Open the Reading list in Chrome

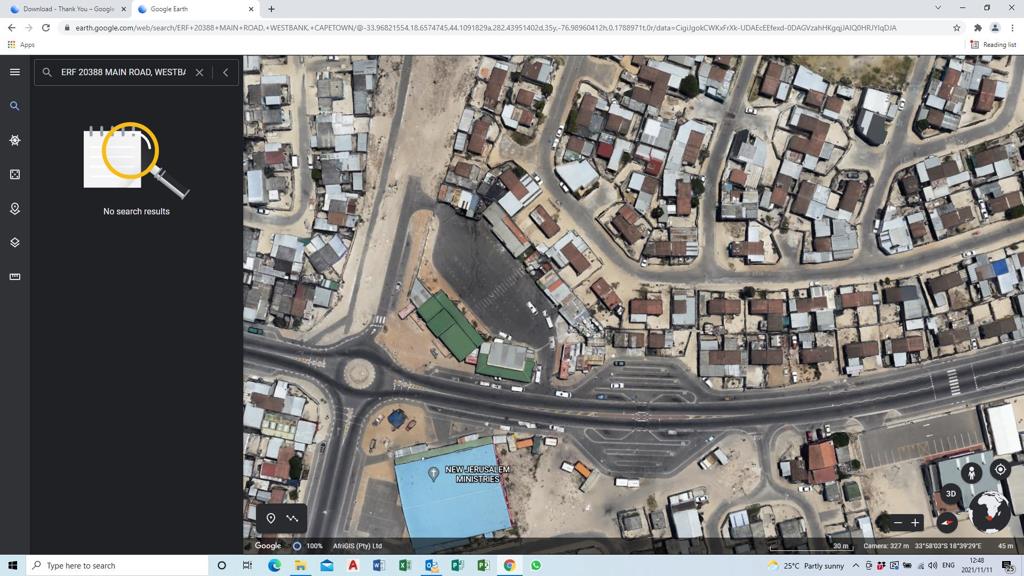(x=992, y=44)
